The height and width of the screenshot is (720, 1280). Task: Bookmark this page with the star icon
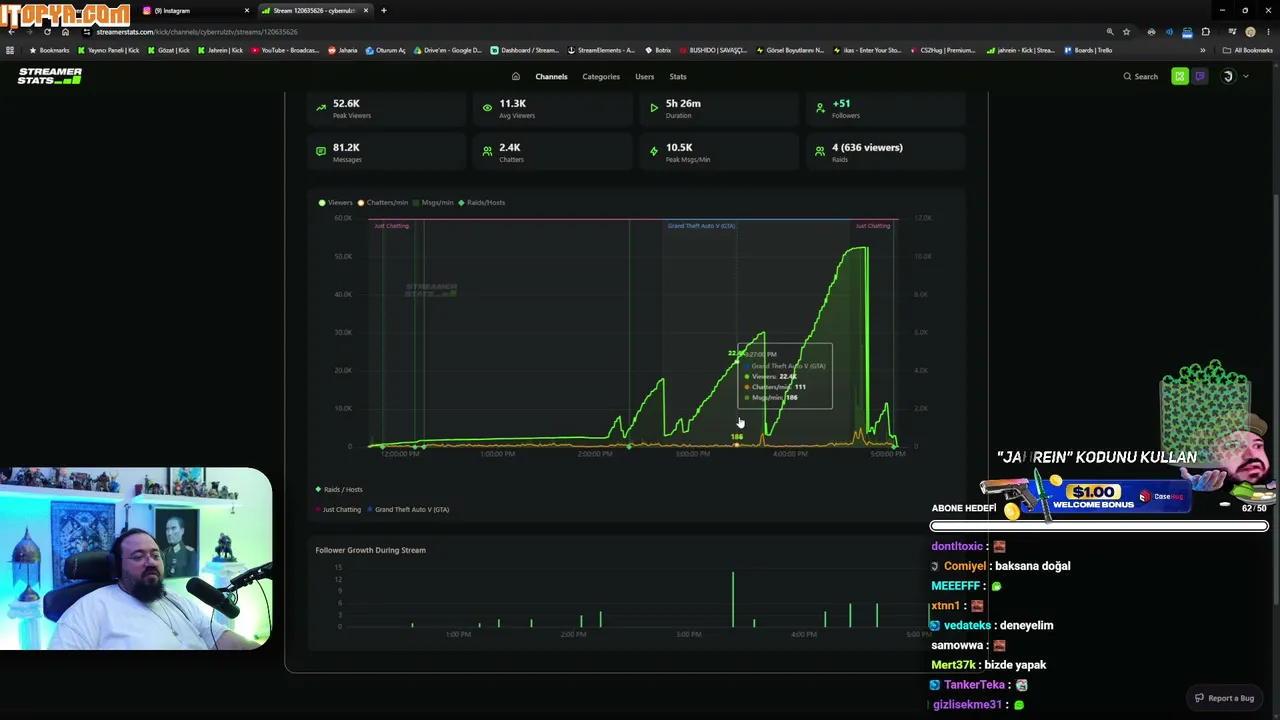click(x=1126, y=32)
